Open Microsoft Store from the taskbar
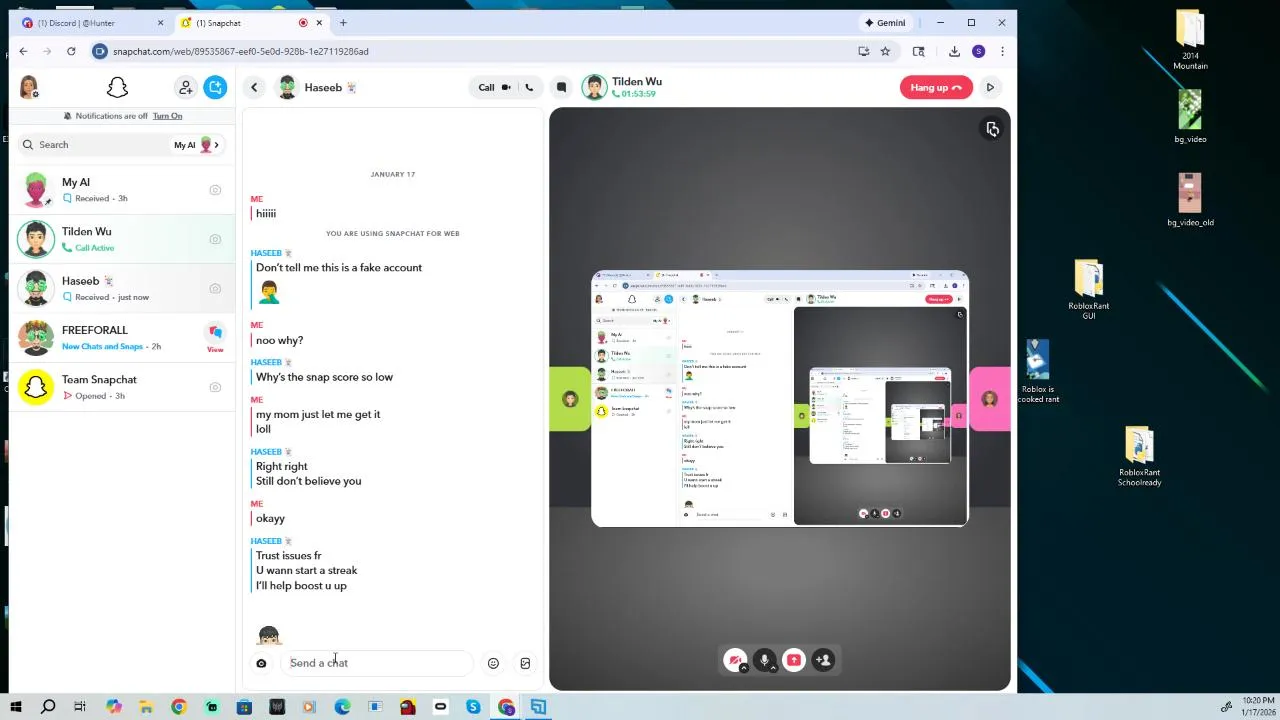 (244, 707)
